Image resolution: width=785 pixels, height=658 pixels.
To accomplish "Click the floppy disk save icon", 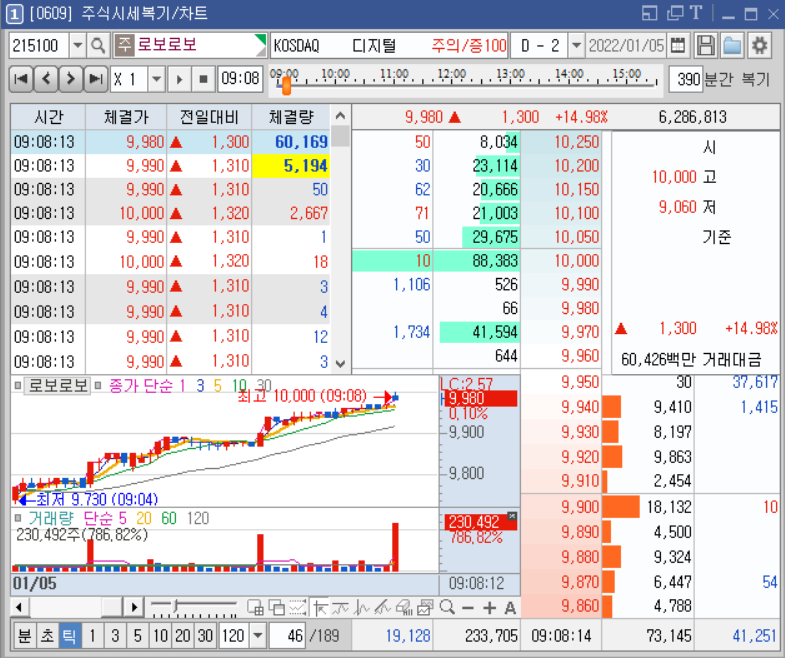I will click(706, 46).
